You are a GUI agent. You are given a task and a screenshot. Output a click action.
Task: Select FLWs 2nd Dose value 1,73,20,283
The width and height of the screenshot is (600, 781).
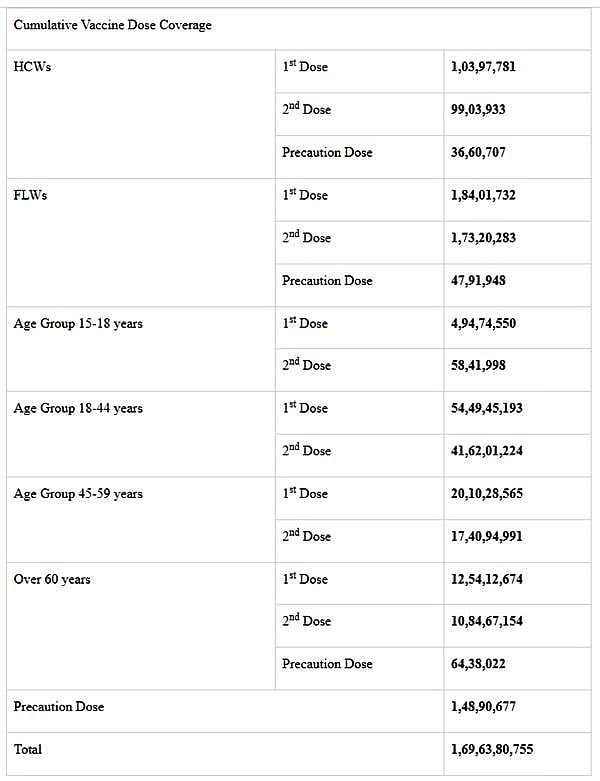484,238
